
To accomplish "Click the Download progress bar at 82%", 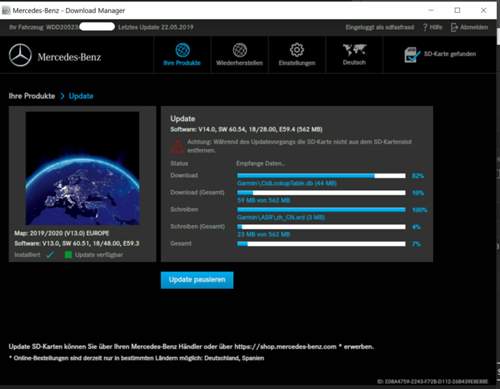I will click(321, 176).
